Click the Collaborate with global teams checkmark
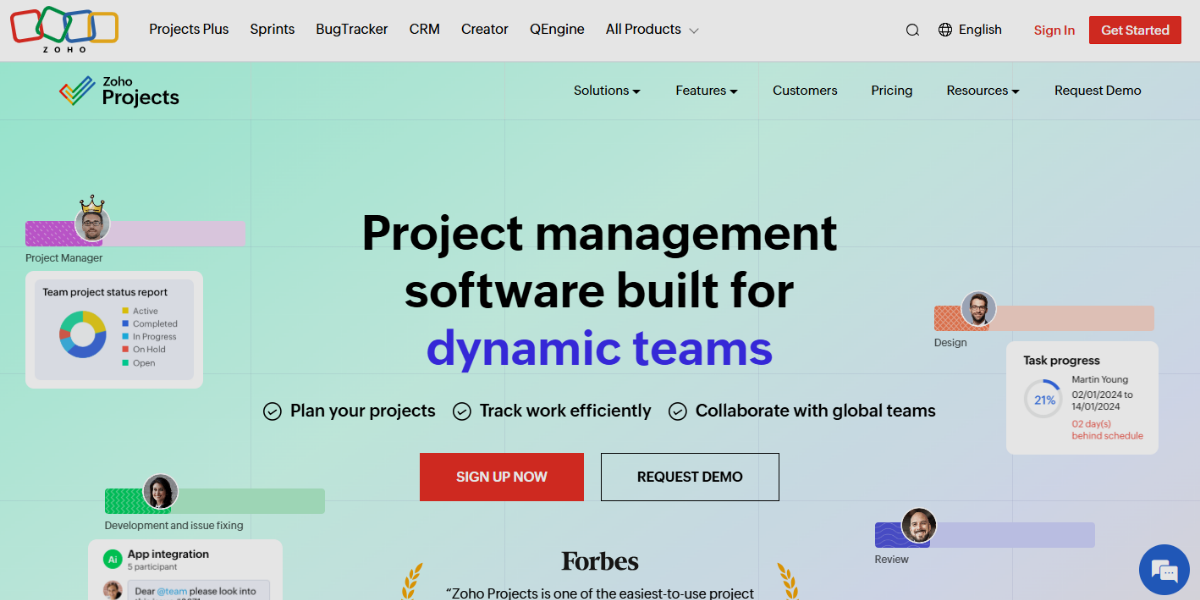Screen dimensions: 1200x600 pos(678,411)
